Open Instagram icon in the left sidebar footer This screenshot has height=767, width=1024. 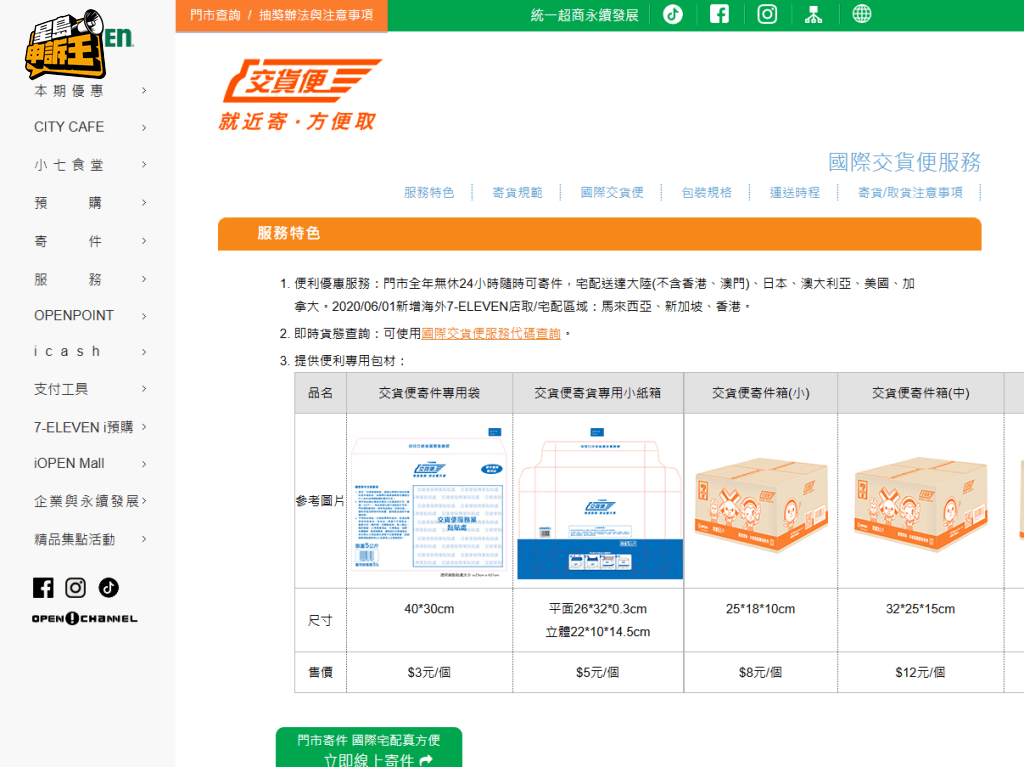click(x=75, y=588)
